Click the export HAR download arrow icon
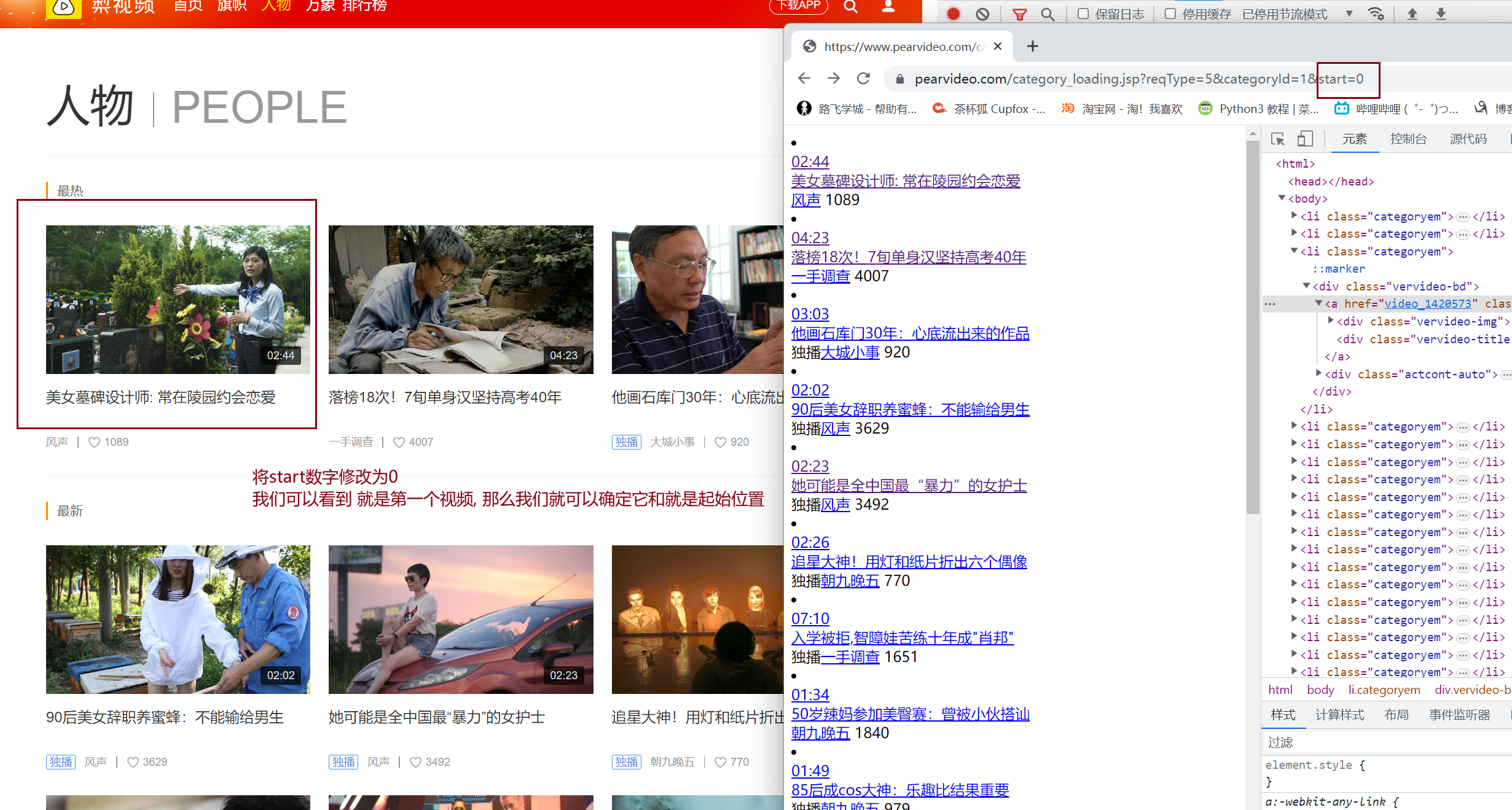 pos(1441,14)
